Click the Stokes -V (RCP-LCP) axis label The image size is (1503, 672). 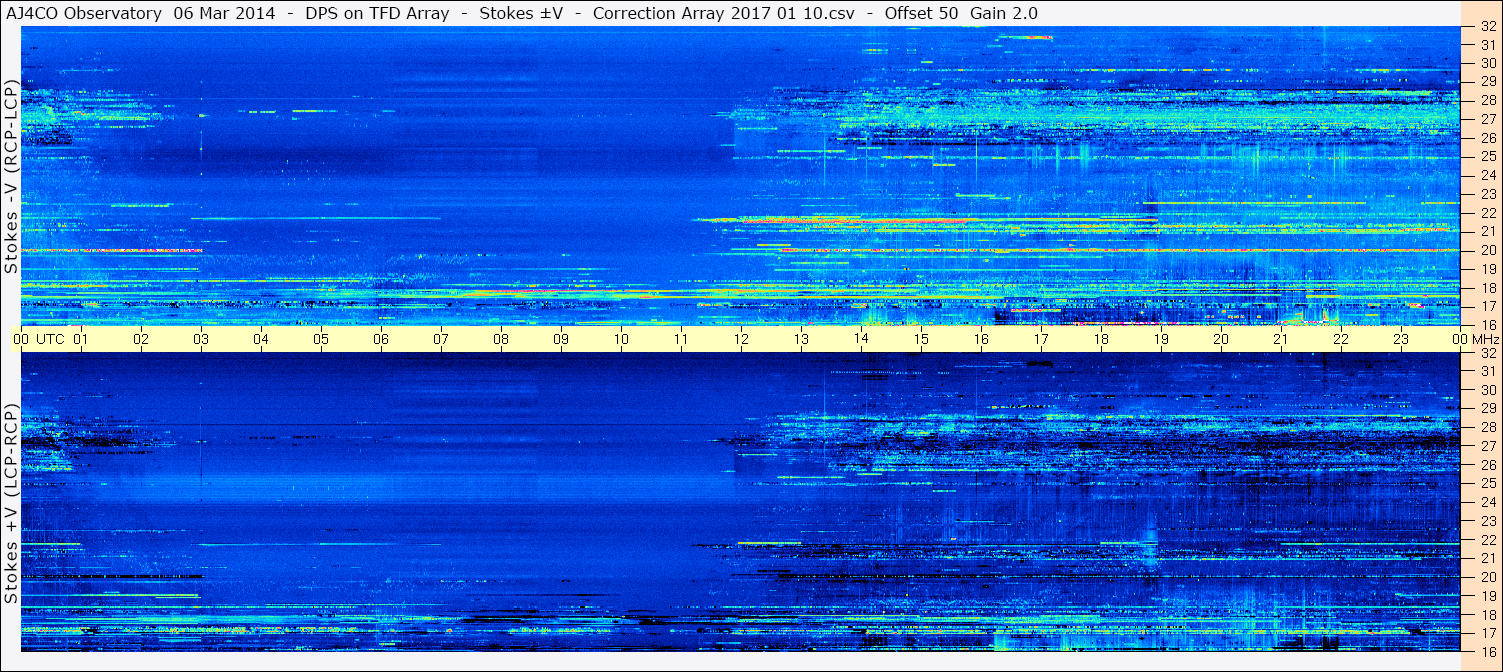coord(11,177)
